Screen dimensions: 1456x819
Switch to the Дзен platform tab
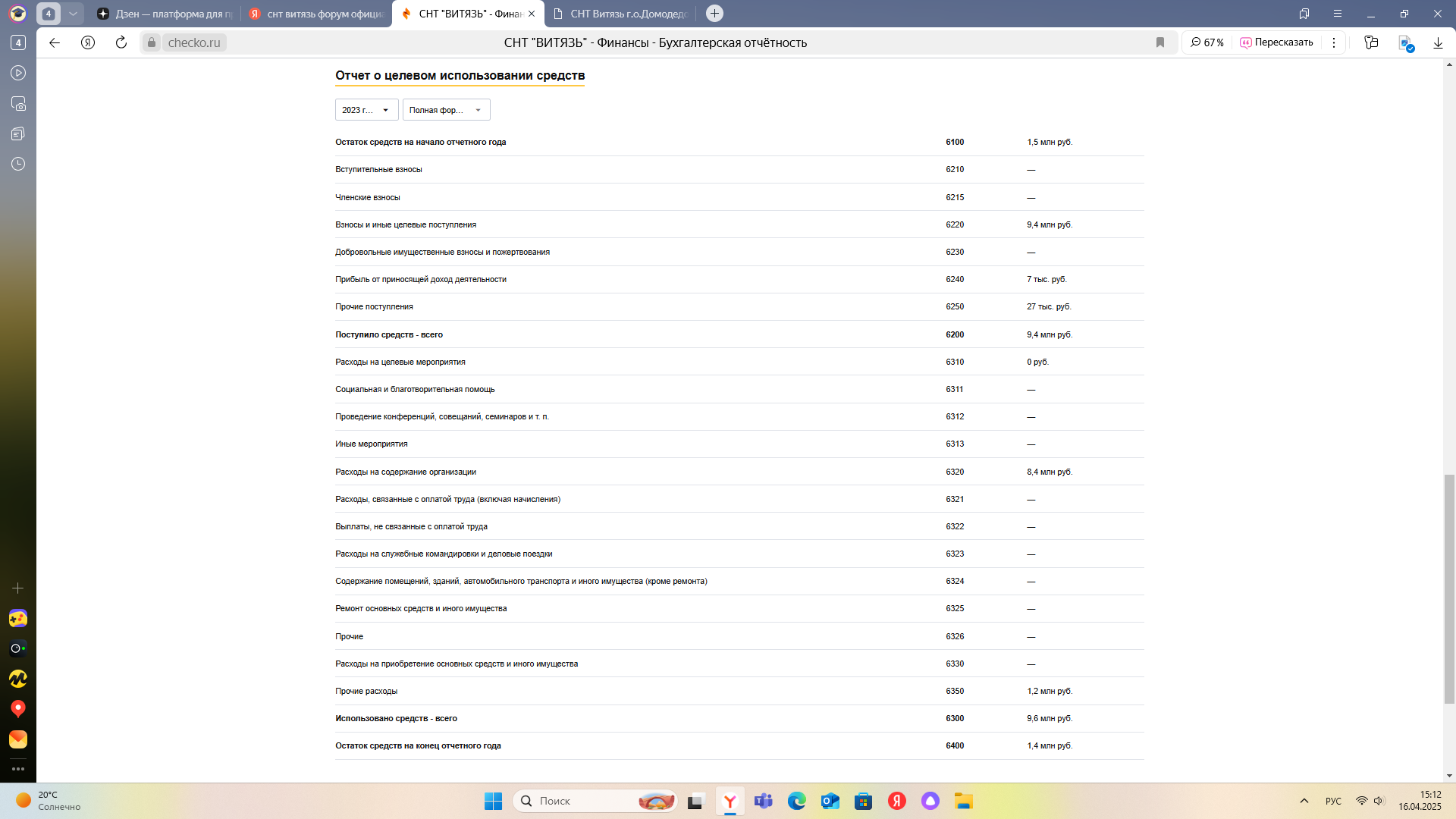click(165, 14)
